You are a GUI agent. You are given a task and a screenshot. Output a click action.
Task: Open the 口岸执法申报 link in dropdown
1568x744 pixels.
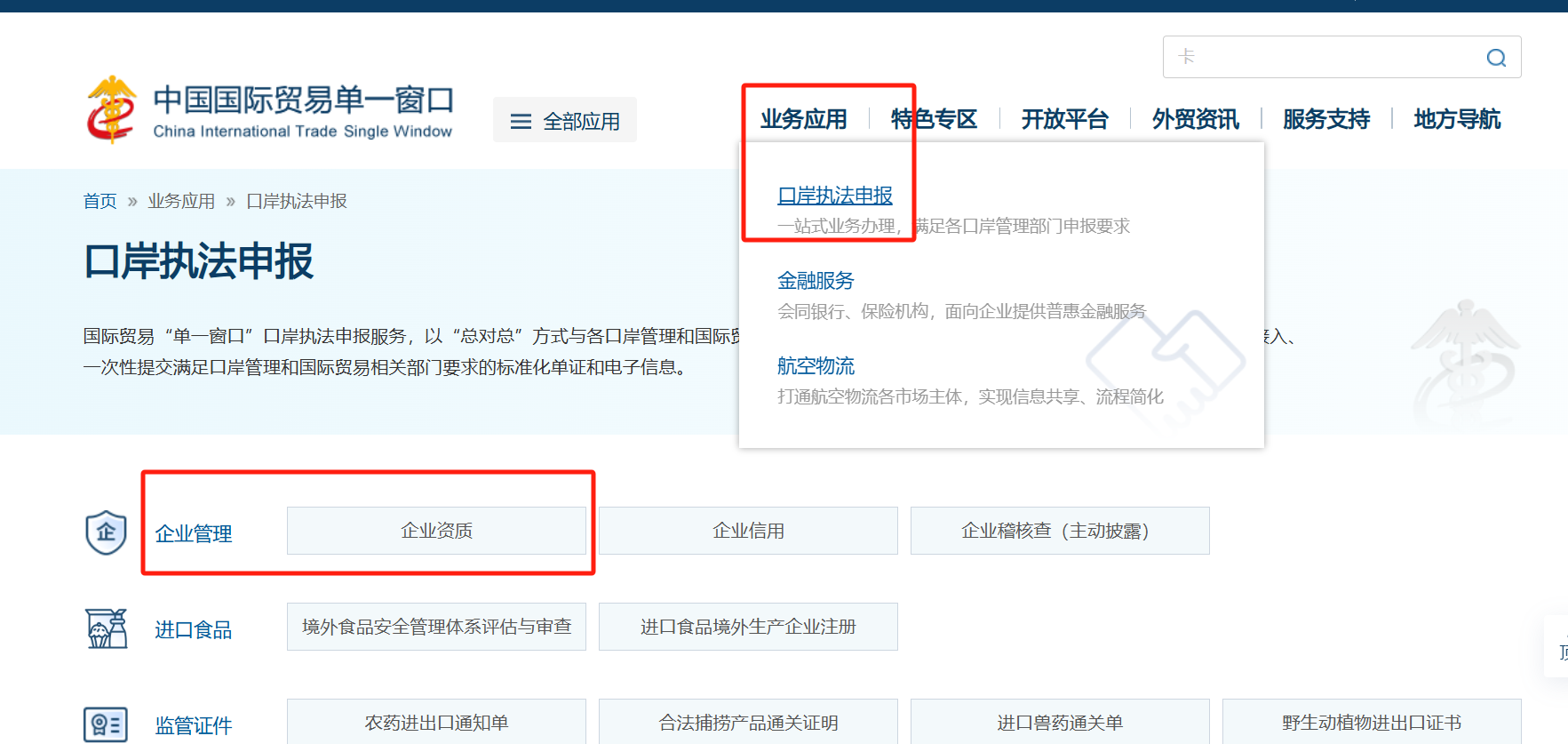tap(834, 196)
